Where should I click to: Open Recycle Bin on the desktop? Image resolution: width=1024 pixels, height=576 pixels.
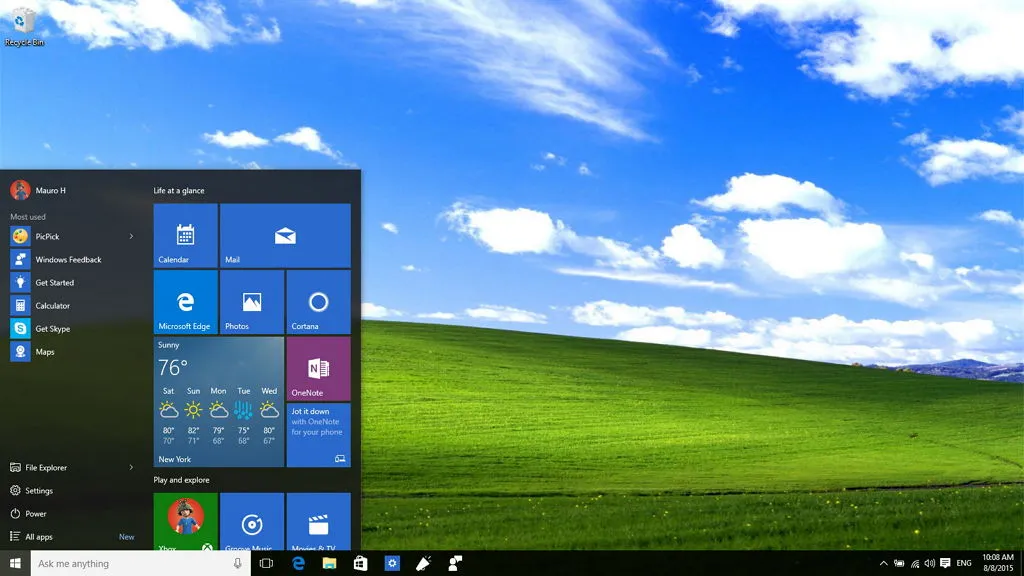tap(24, 24)
